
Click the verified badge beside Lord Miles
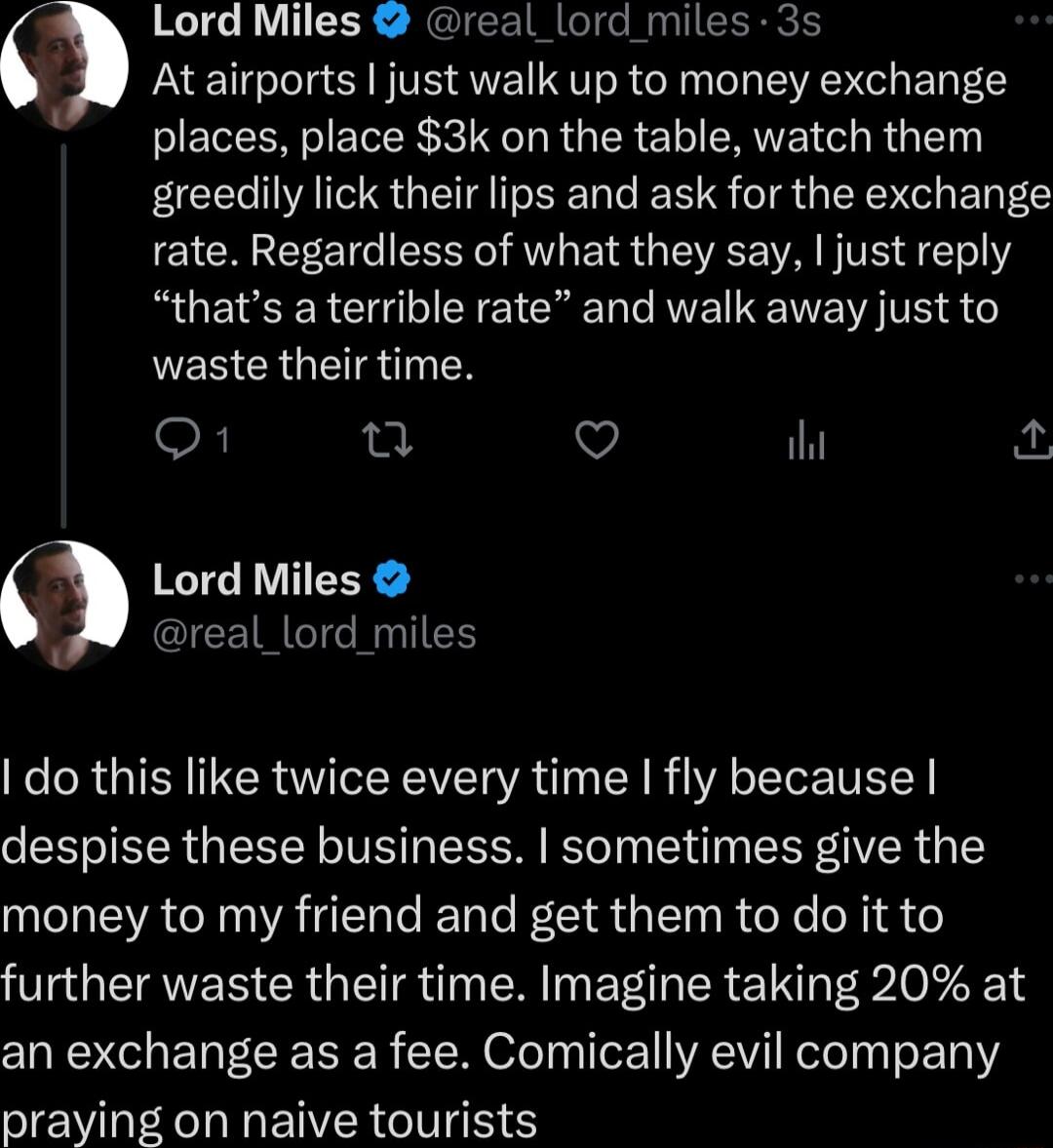pos(389,20)
